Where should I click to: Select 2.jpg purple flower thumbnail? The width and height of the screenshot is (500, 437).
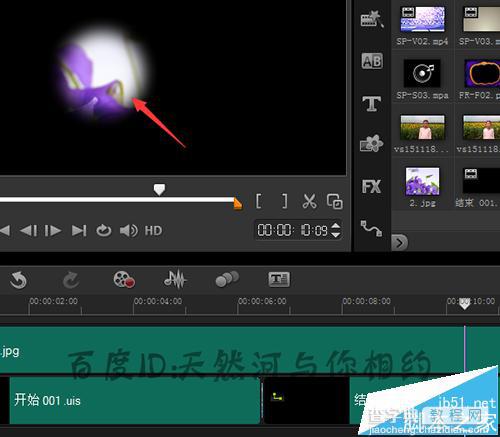point(422,181)
